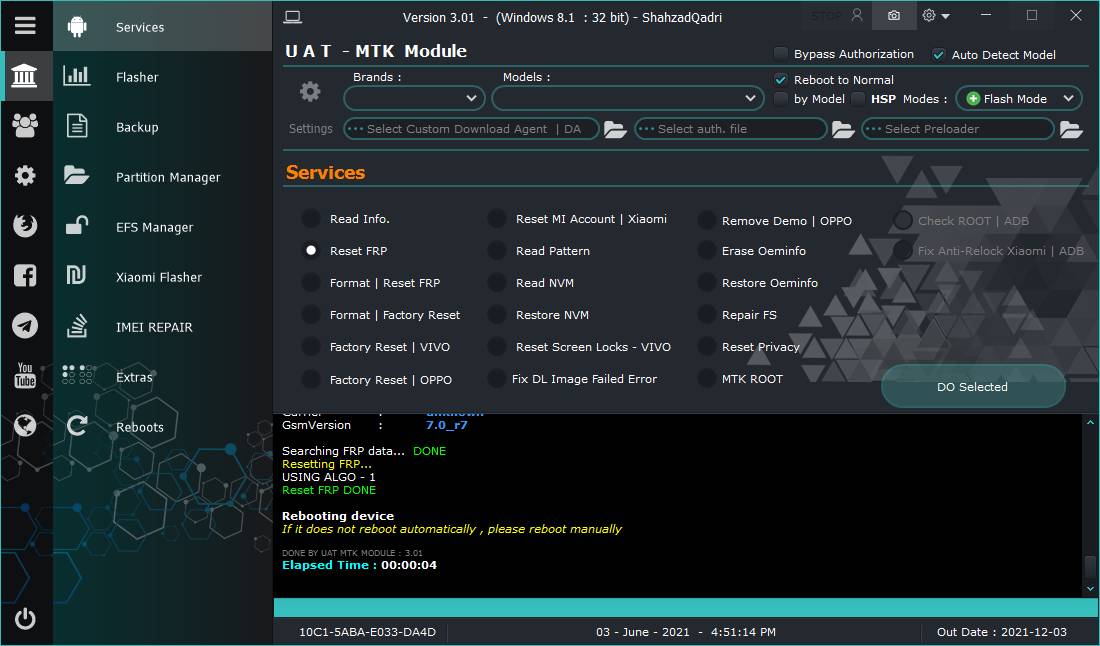
Task: Click the Select auth. file field
Action: (x=730, y=129)
